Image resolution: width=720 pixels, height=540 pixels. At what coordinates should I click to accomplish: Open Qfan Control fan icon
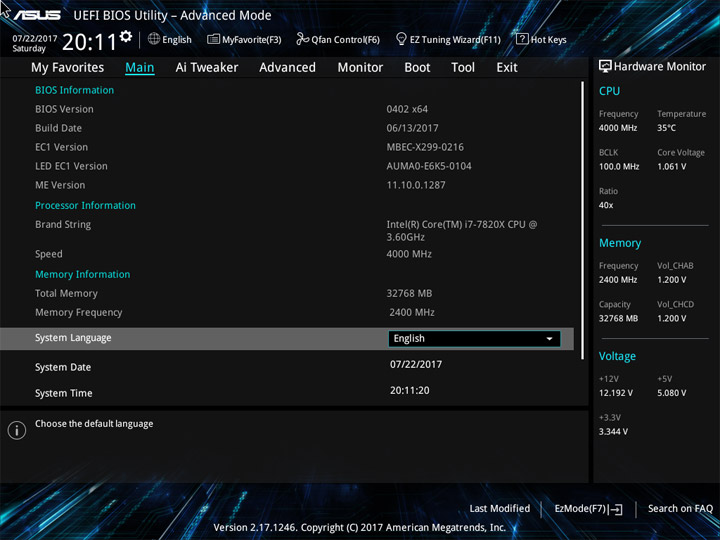click(302, 39)
